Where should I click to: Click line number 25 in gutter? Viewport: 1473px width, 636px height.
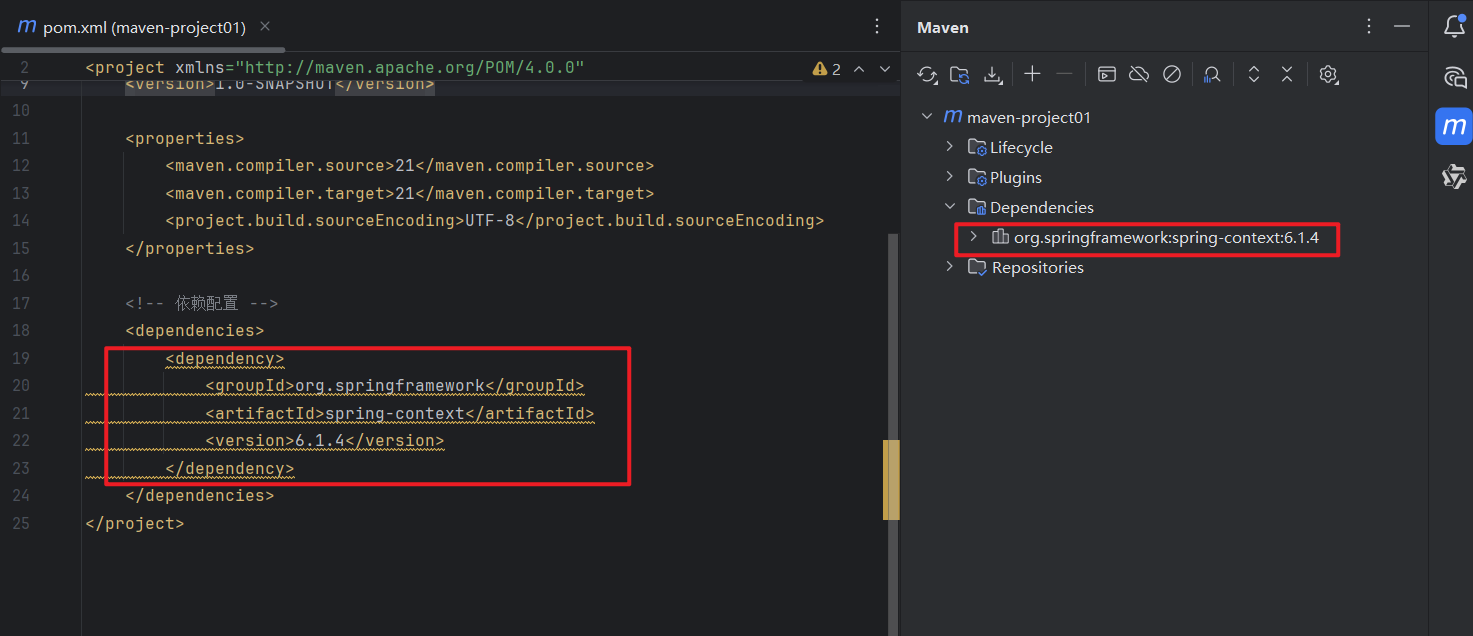[21, 523]
